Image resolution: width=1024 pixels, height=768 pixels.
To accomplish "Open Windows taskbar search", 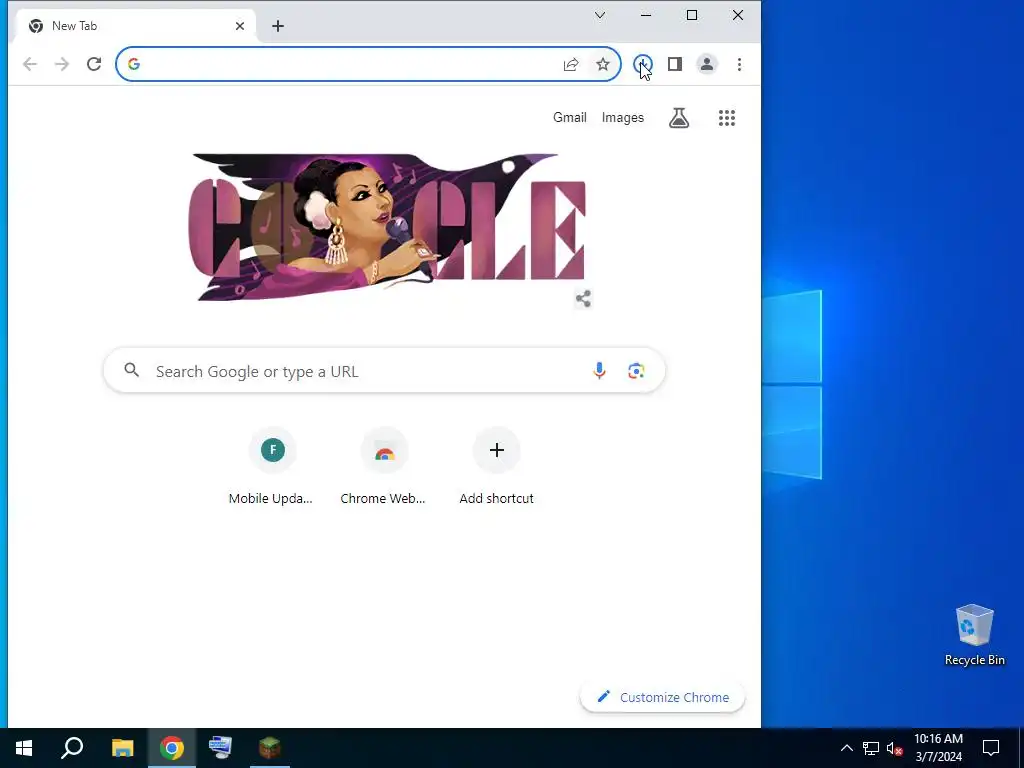I will 72,748.
